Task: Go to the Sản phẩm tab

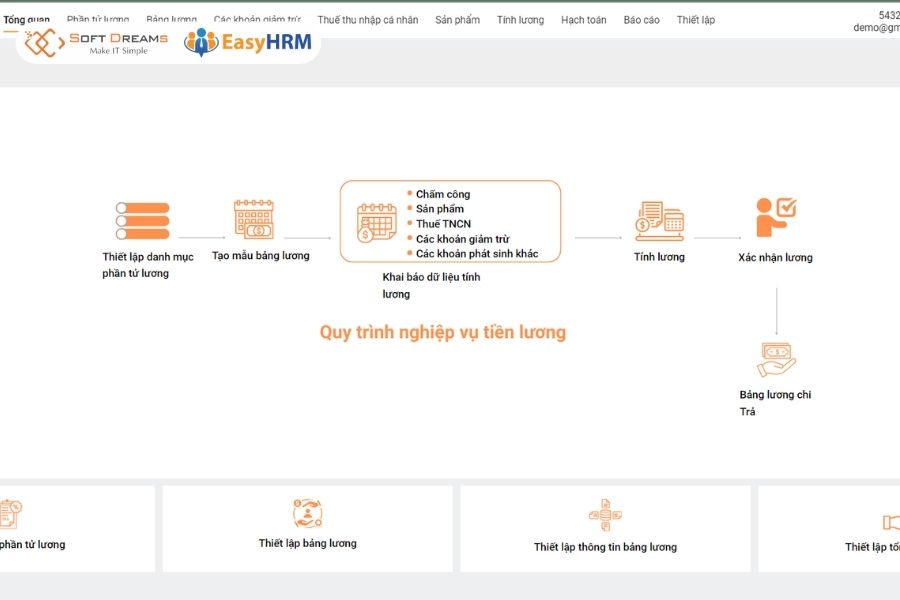Action: point(457,20)
